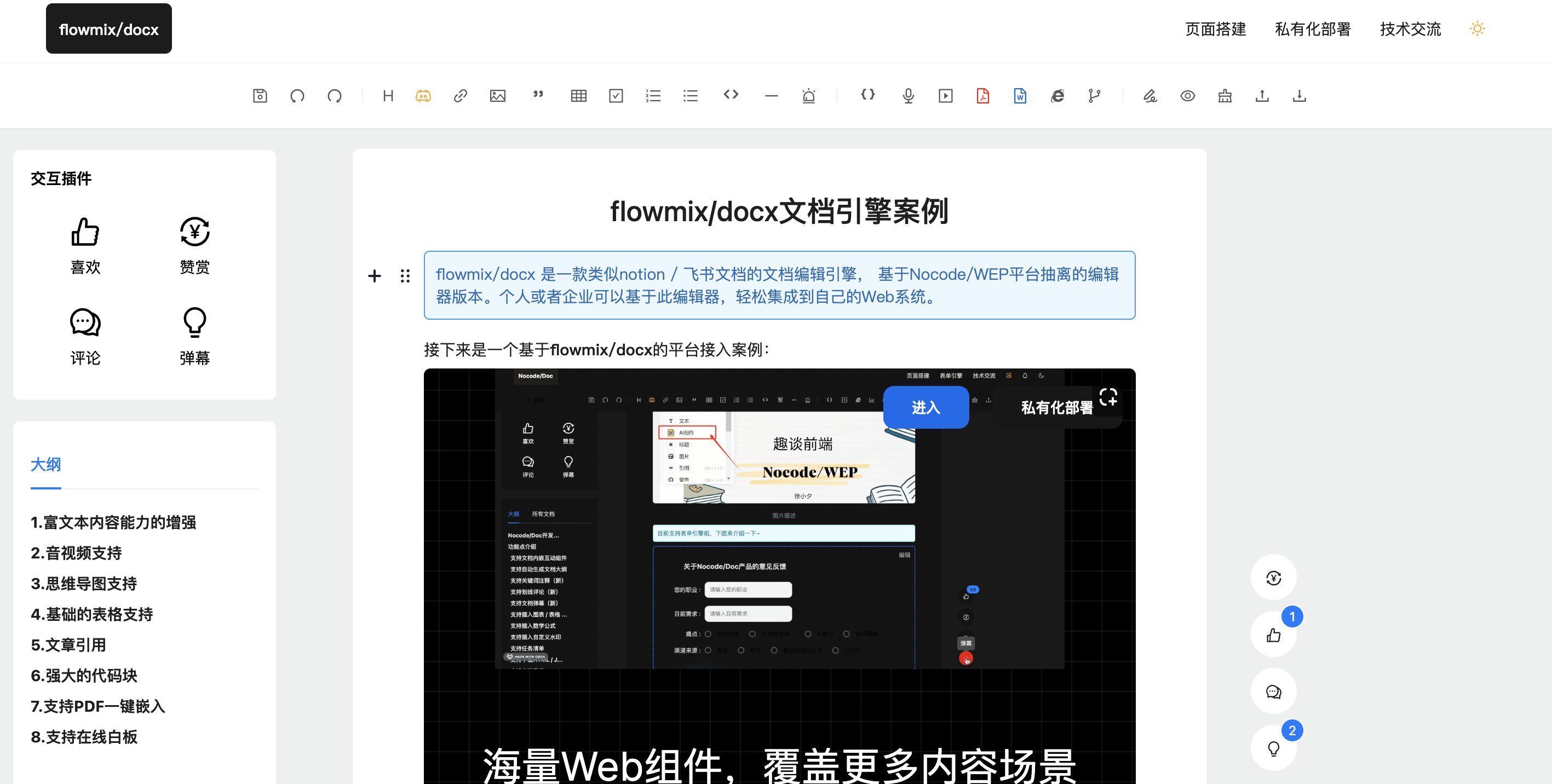Toggle preview mode with the eye icon

click(x=1187, y=96)
